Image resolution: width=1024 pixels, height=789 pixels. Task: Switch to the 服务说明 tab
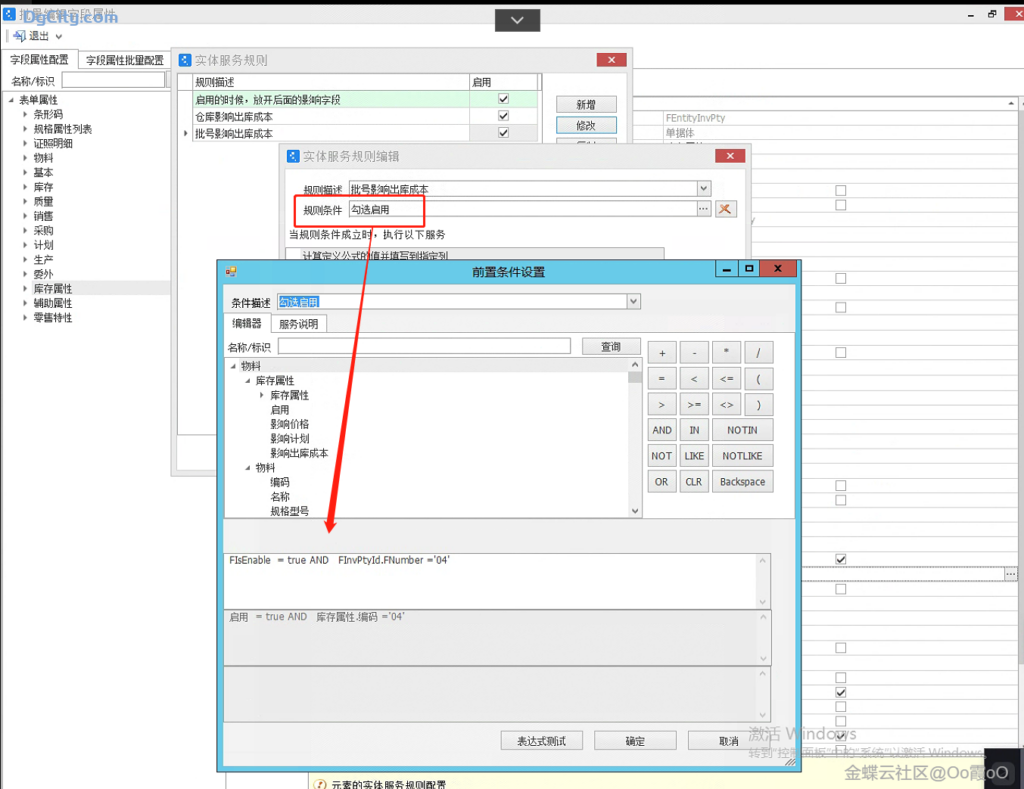click(298, 323)
